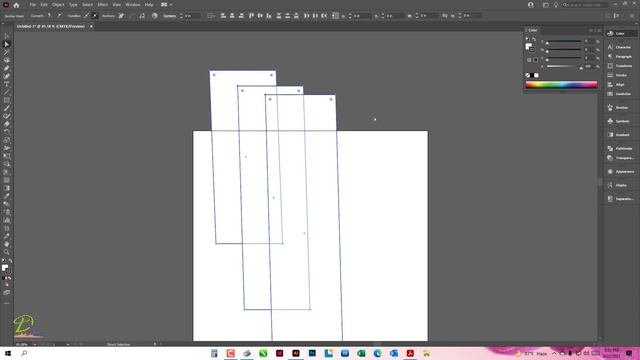Open Excel from the taskbar

[361, 353]
